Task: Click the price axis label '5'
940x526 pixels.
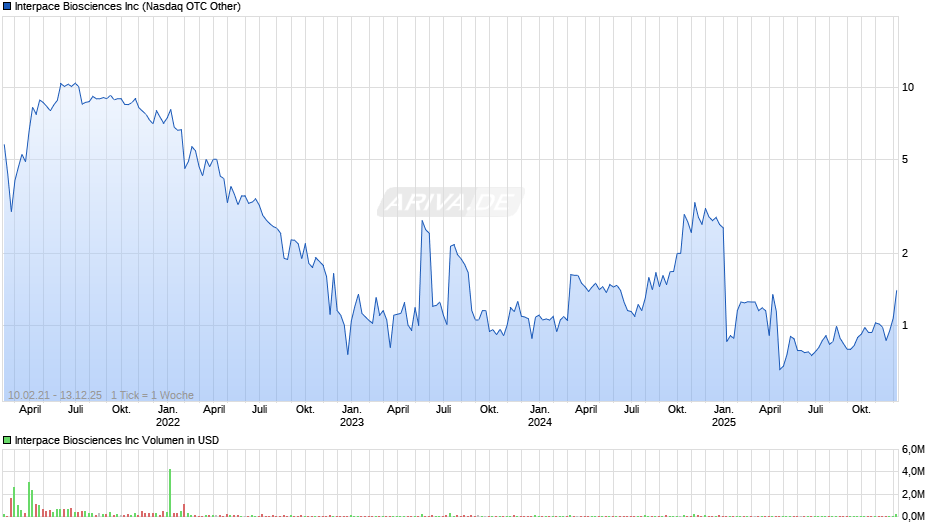Action: pos(905,160)
